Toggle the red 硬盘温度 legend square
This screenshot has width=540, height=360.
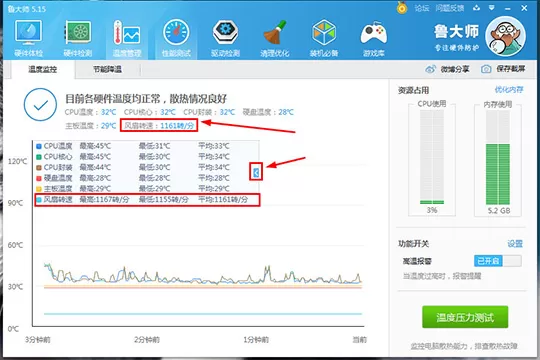click(x=39, y=178)
